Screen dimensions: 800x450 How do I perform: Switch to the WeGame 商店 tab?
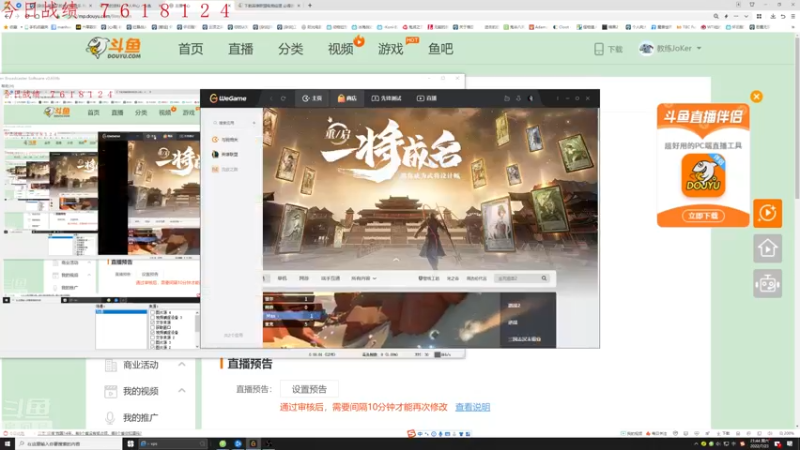[347, 98]
